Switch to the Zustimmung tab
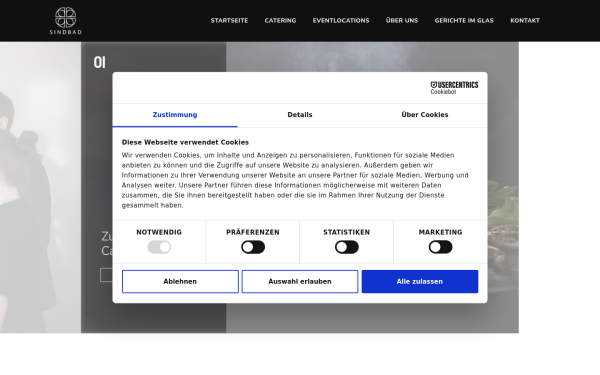This screenshot has width=600, height=375. coord(175,115)
